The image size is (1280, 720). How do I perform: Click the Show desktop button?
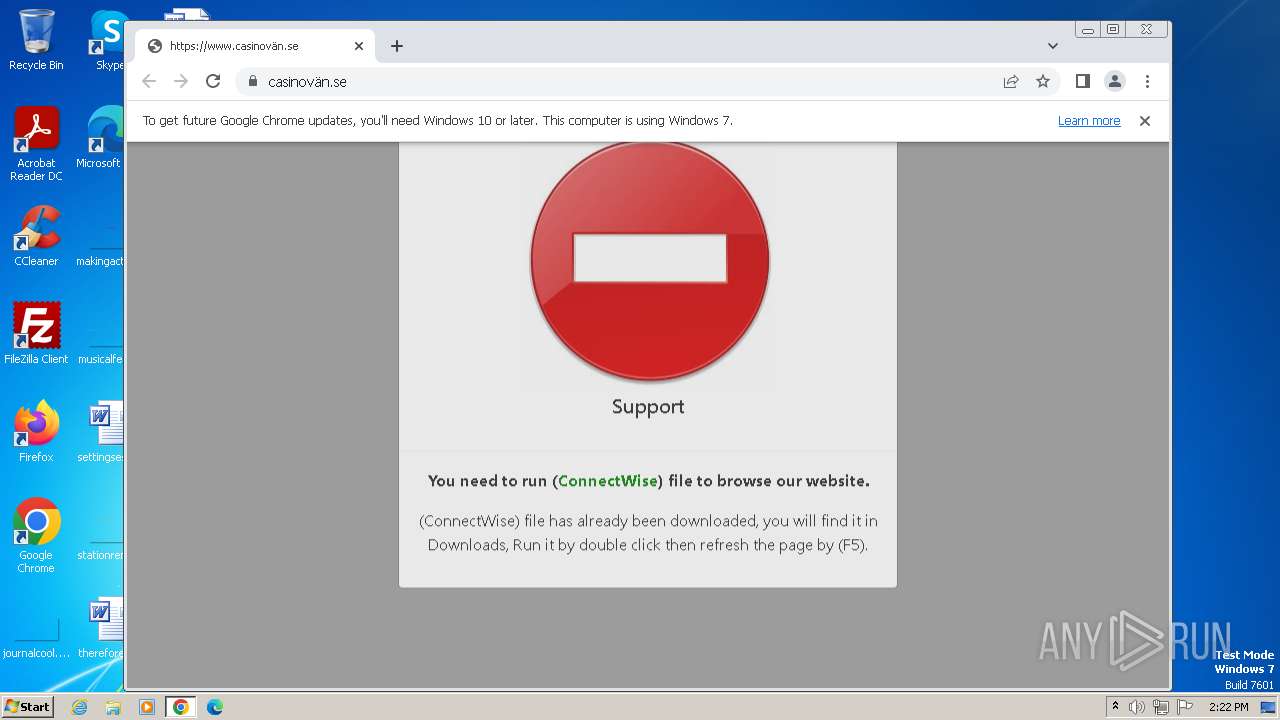[x=1269, y=707]
